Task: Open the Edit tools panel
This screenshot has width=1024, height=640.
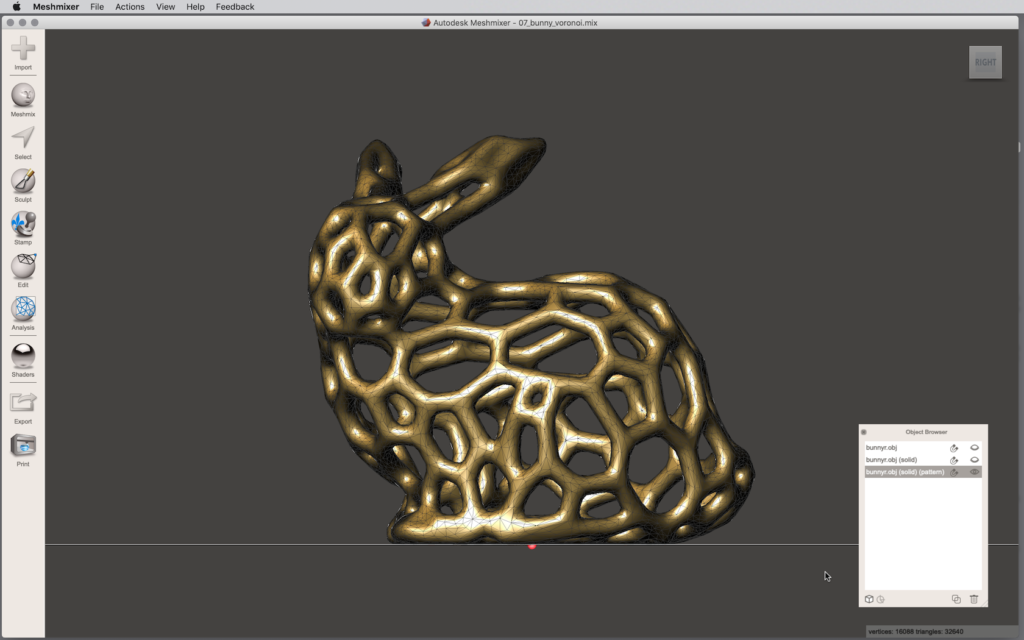Action: [23, 267]
